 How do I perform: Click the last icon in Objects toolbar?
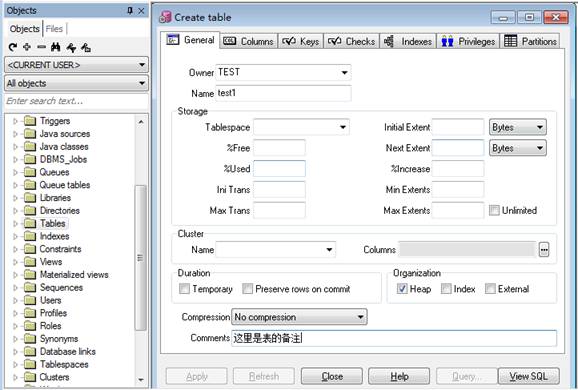(86, 47)
